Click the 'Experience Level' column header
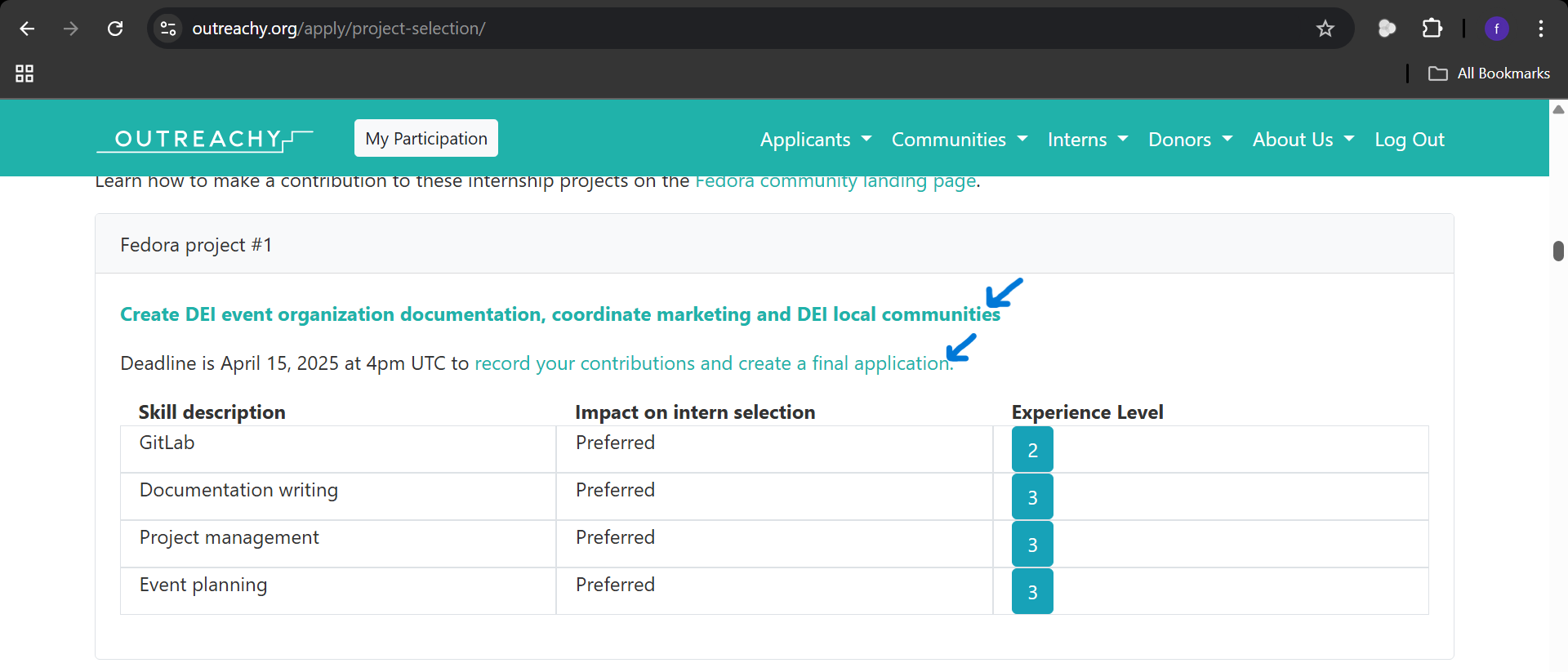Viewport: 1568px width, 672px height. pyautogui.click(x=1087, y=412)
